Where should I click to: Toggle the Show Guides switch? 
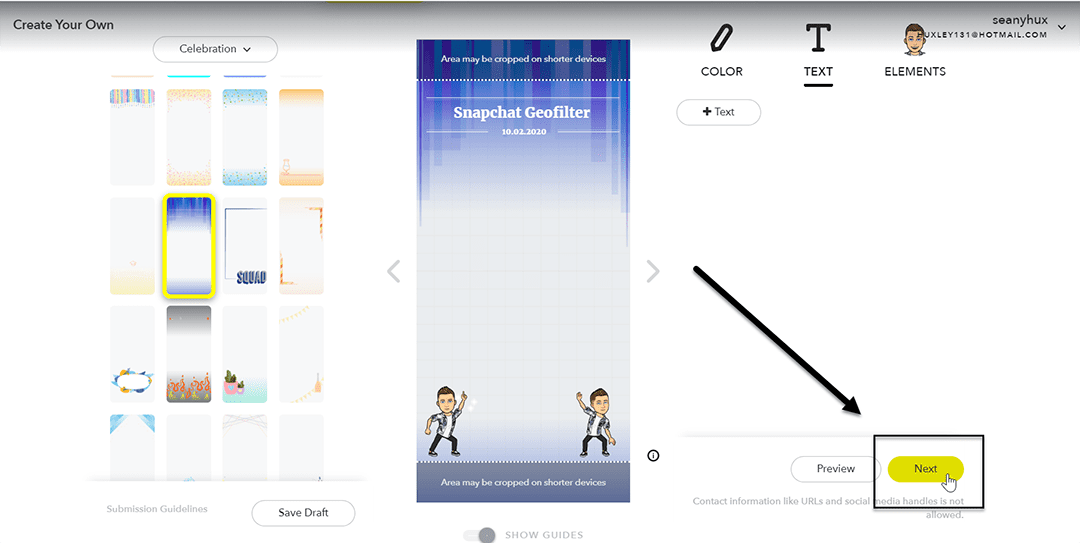(479, 535)
